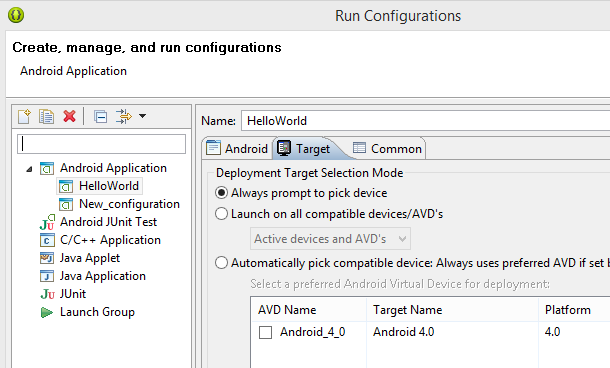Viewport: 610px width, 368px height.
Task: Click the green Launch Group icon
Action: coord(47,312)
